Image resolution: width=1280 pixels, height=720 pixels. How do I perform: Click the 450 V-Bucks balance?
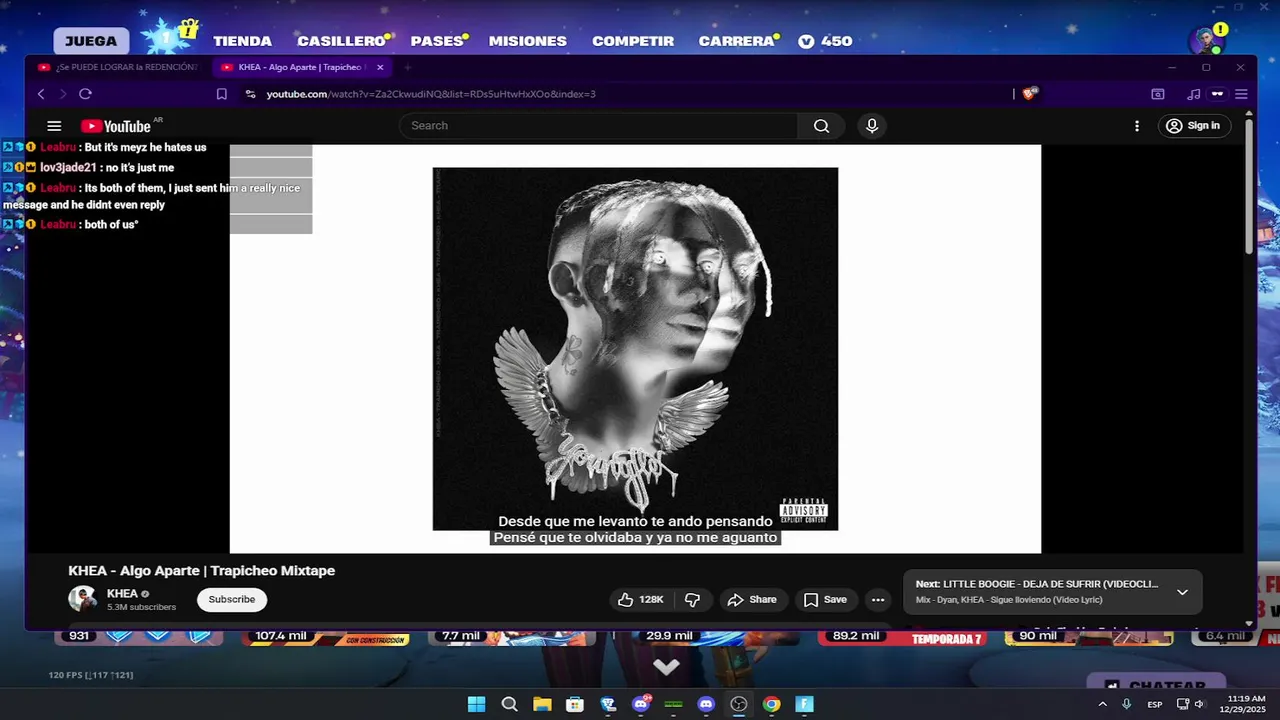click(825, 41)
